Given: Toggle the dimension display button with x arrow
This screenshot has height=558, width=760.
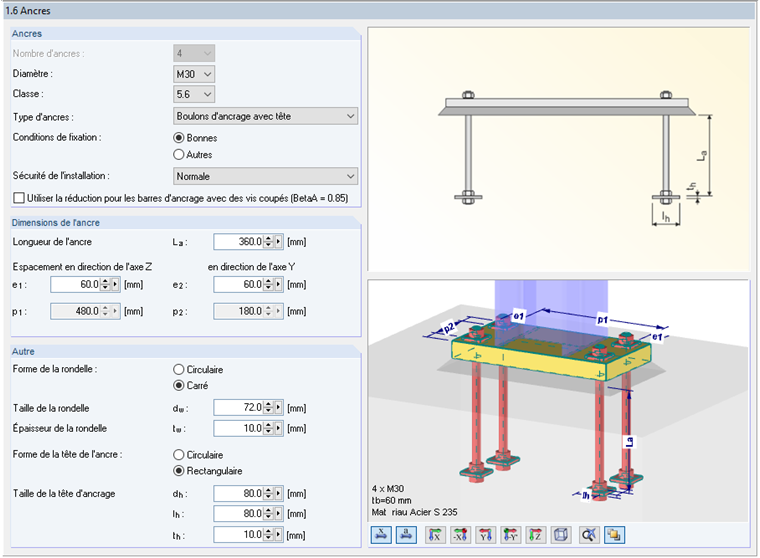Looking at the screenshot, I should click(381, 535).
